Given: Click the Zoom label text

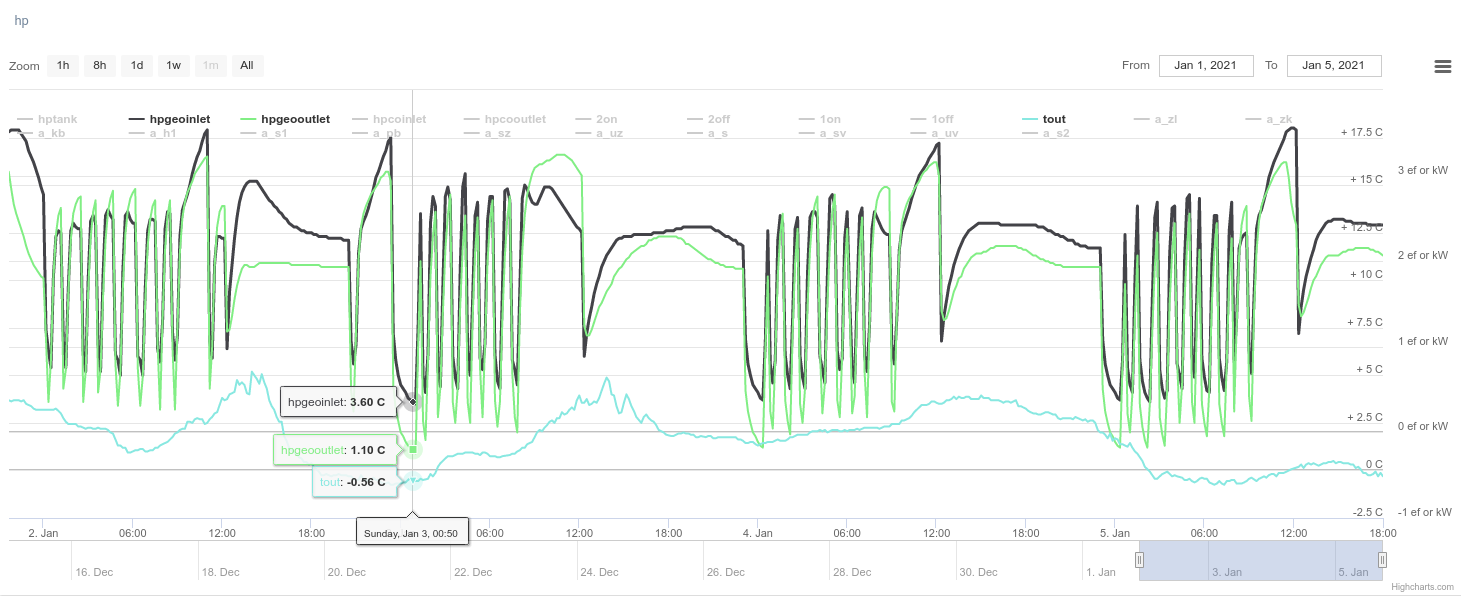Looking at the screenshot, I should pos(24,67).
